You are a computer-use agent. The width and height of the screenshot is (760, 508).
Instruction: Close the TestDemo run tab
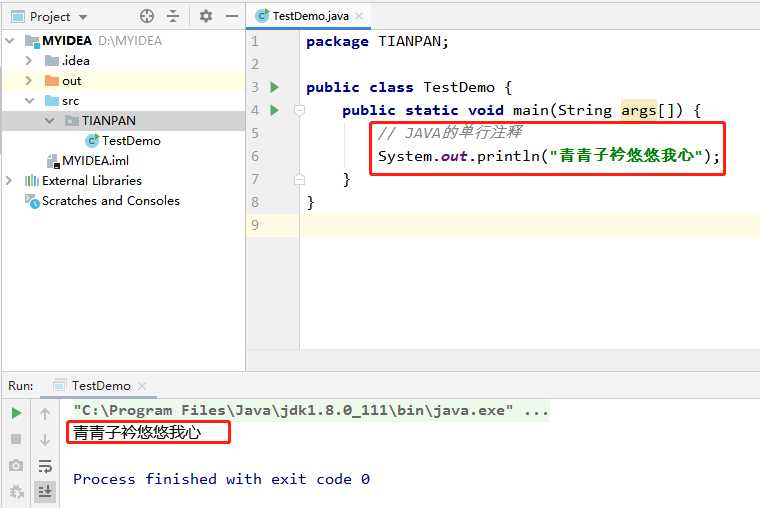pos(142,386)
